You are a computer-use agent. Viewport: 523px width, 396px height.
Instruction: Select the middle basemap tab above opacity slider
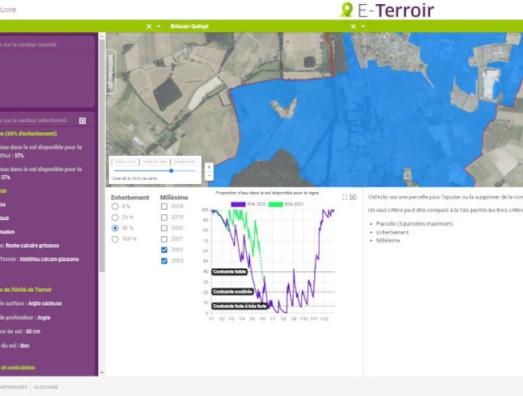point(154,162)
